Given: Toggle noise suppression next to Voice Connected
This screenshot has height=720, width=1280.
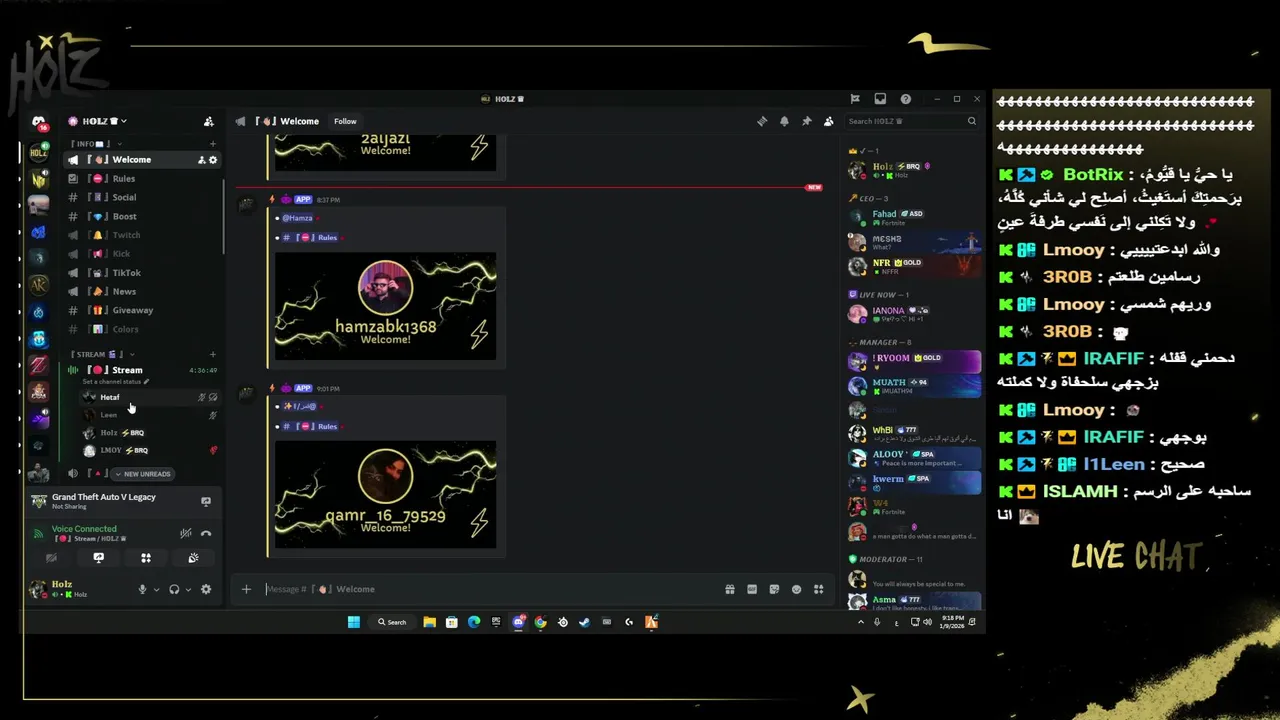Looking at the screenshot, I should click(186, 533).
